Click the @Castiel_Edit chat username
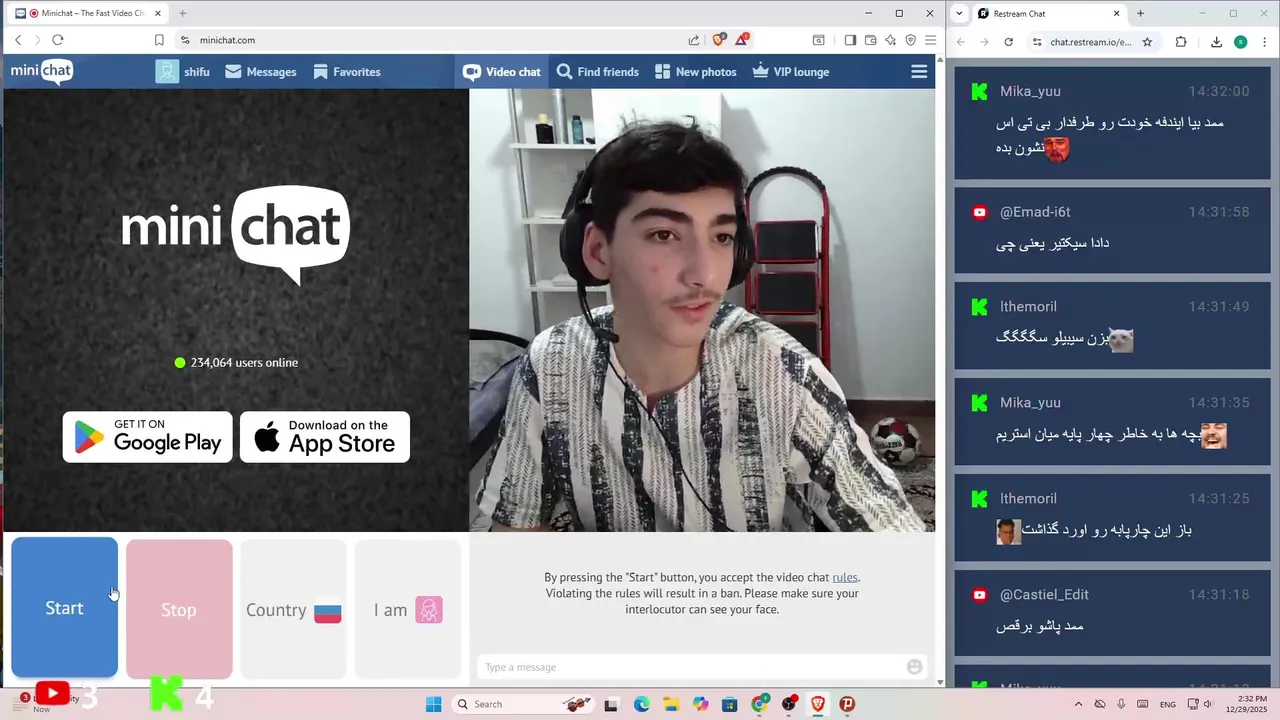 [x=1044, y=594]
